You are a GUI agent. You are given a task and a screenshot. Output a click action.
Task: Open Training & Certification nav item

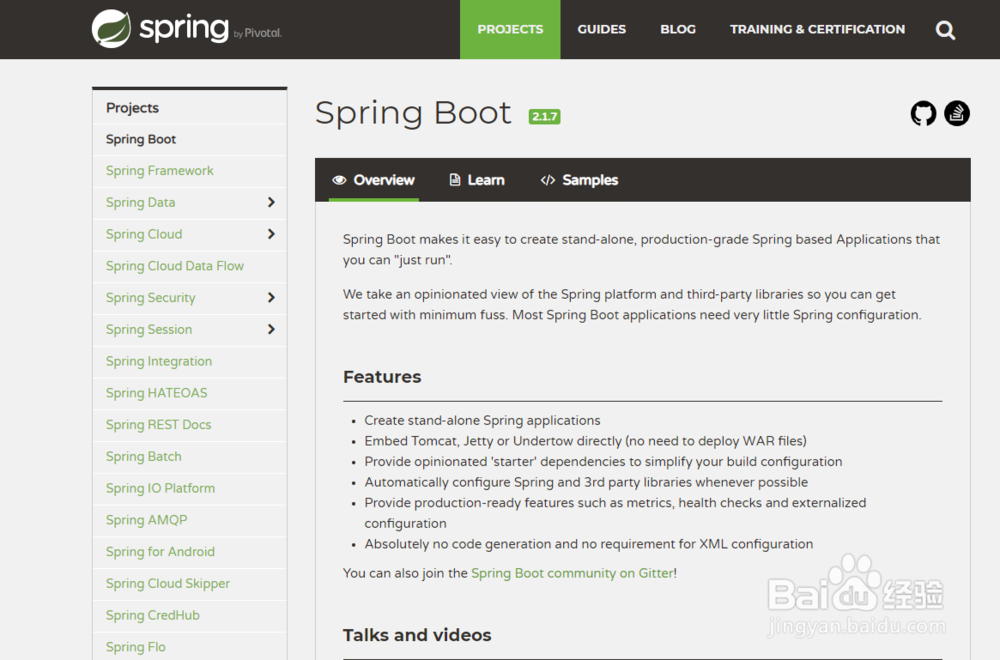(x=817, y=29)
